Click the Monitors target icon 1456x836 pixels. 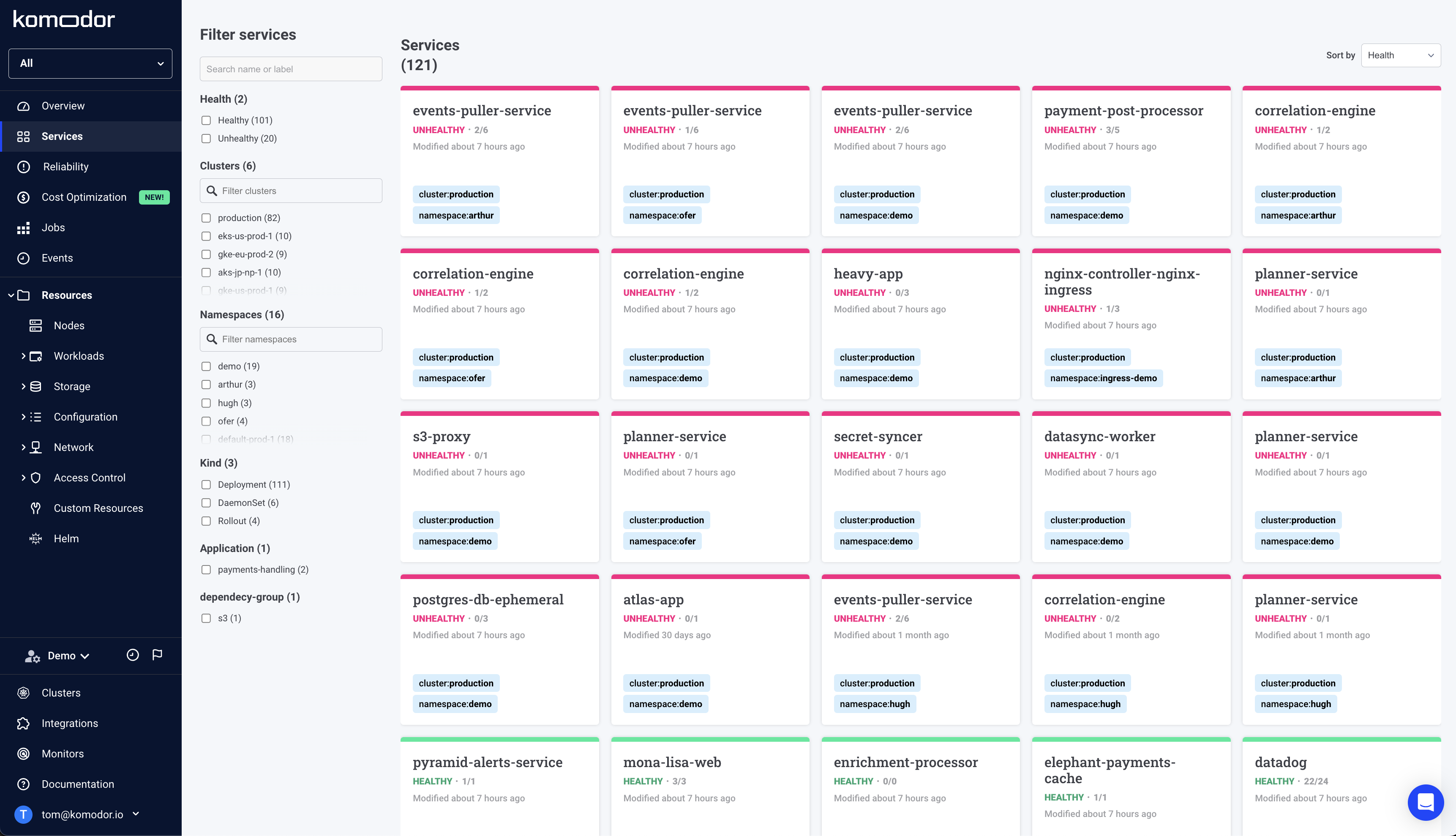tap(24, 753)
